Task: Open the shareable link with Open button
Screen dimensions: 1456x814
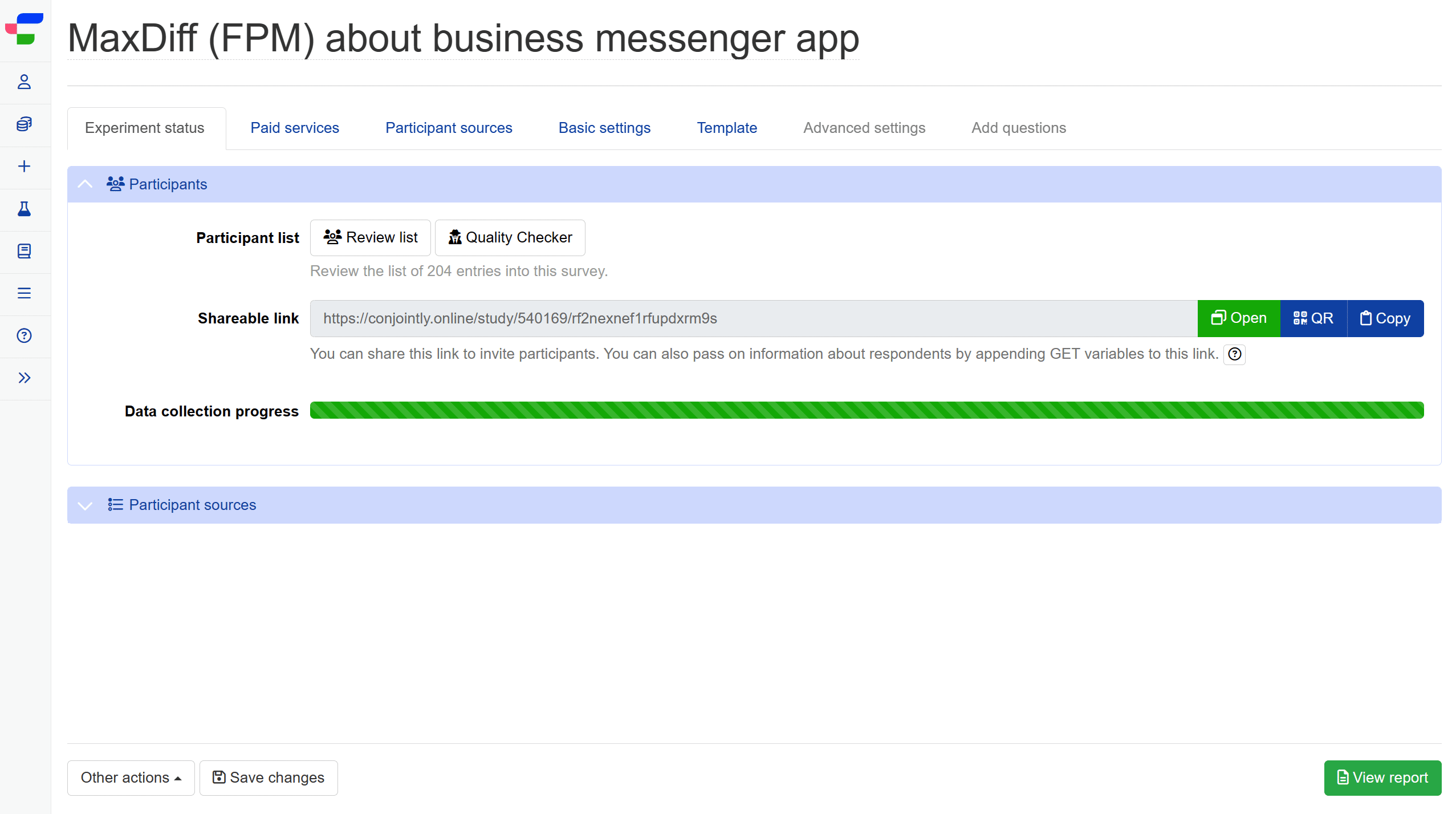Action: click(x=1239, y=318)
